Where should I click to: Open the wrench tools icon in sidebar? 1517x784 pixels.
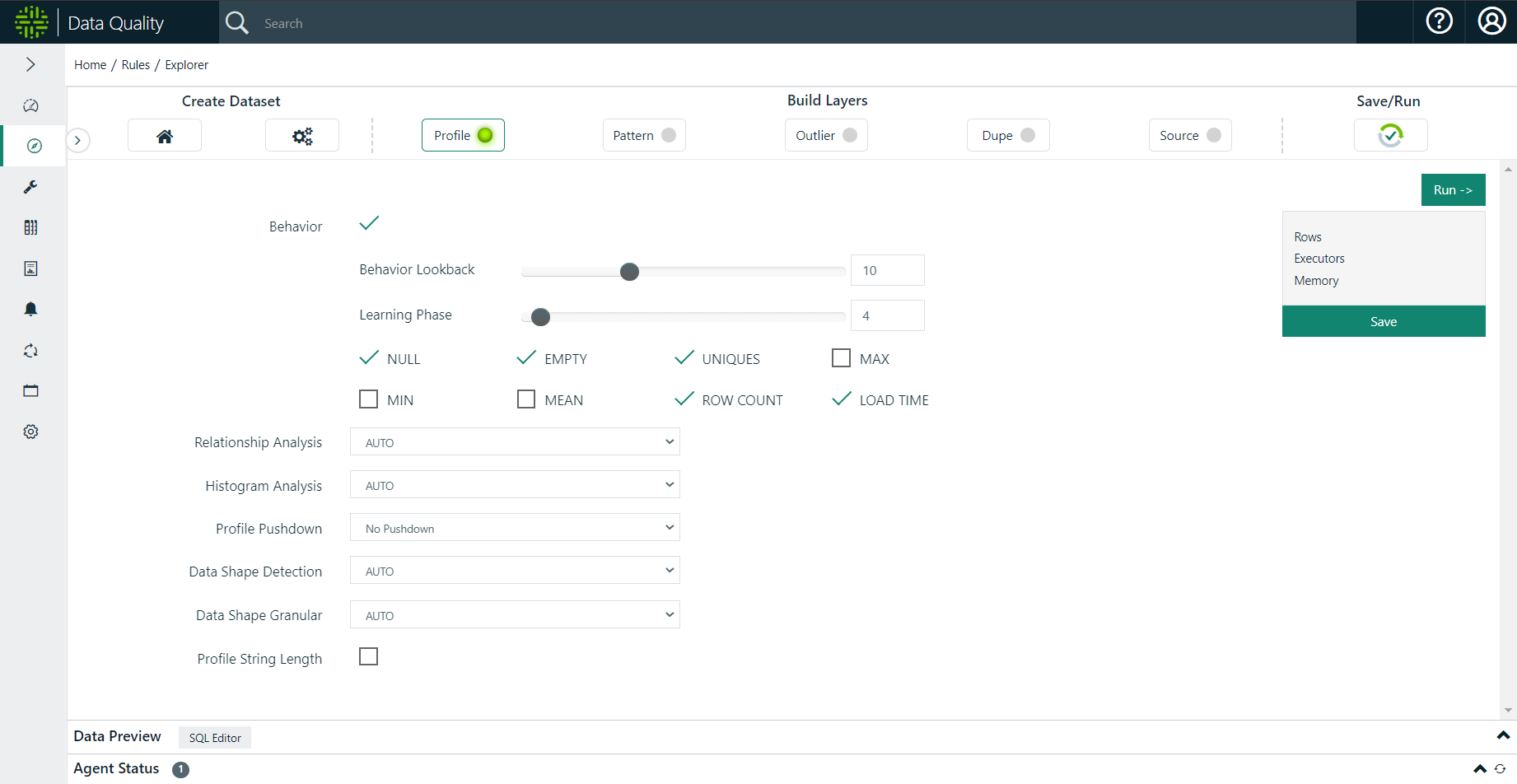(30, 186)
